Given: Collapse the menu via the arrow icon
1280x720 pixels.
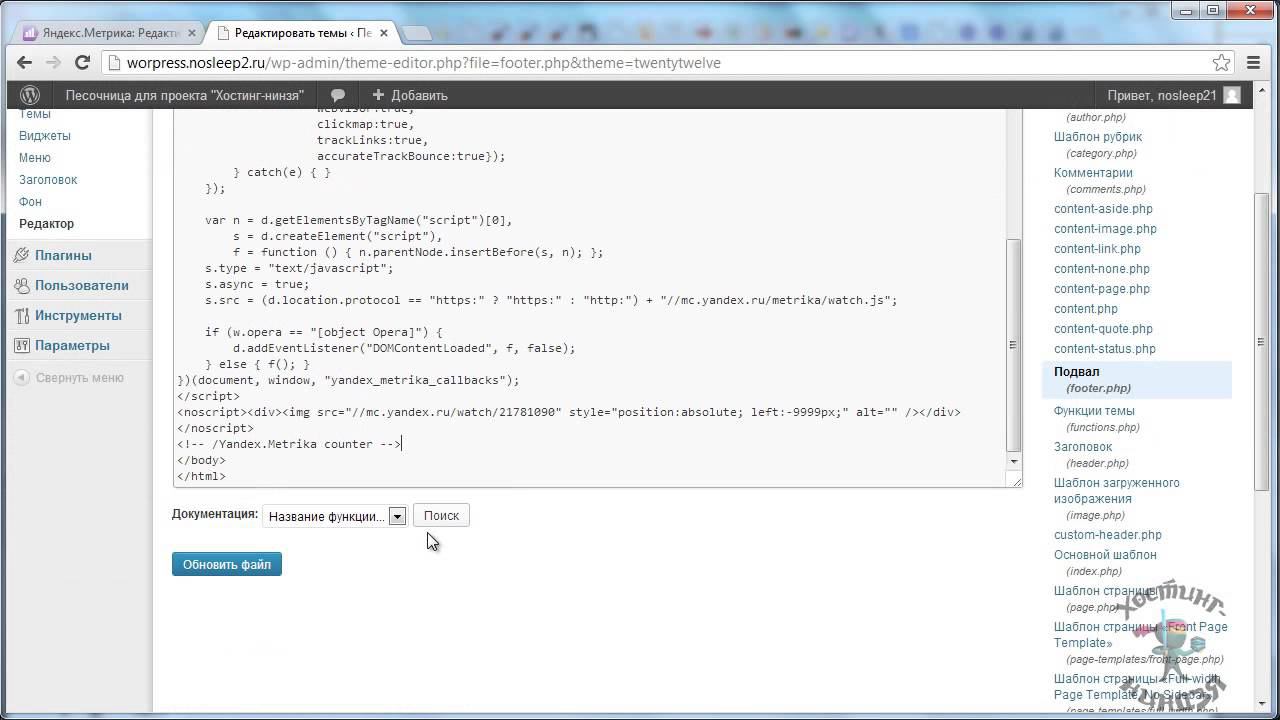Looking at the screenshot, I should pyautogui.click(x=22, y=378).
